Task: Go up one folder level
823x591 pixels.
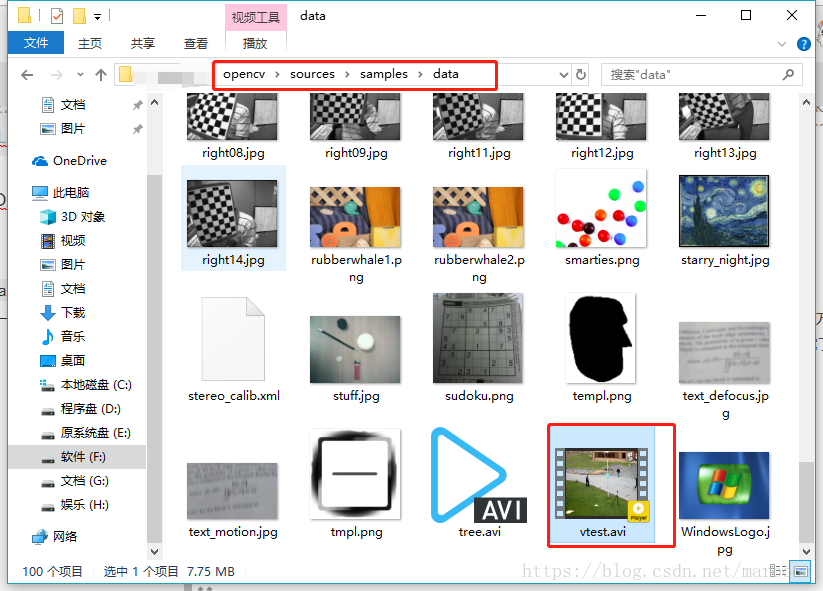Action: click(101, 75)
